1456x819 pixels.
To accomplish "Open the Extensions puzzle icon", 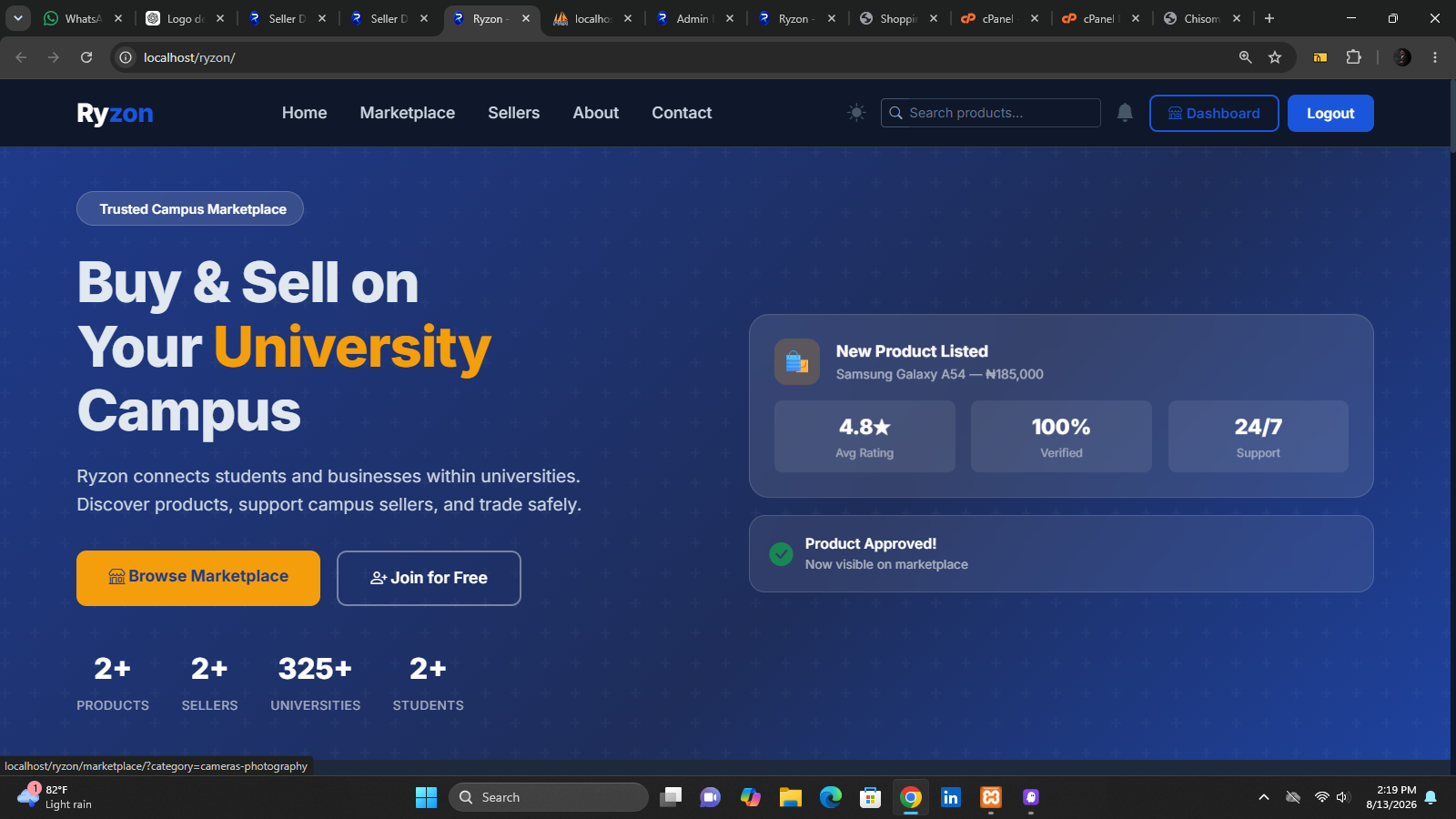I will pos(1353,57).
